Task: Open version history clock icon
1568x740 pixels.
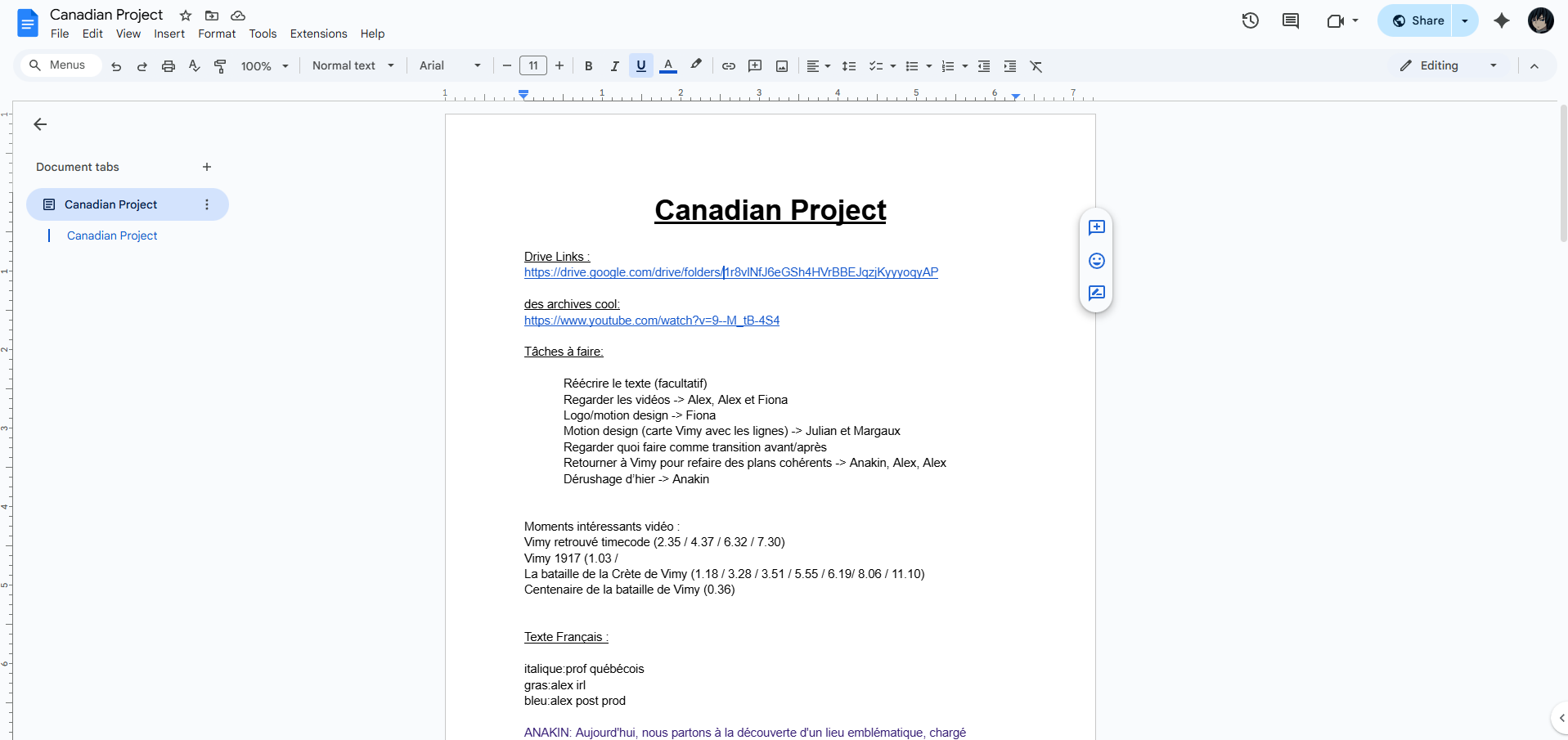Action: (x=1250, y=21)
